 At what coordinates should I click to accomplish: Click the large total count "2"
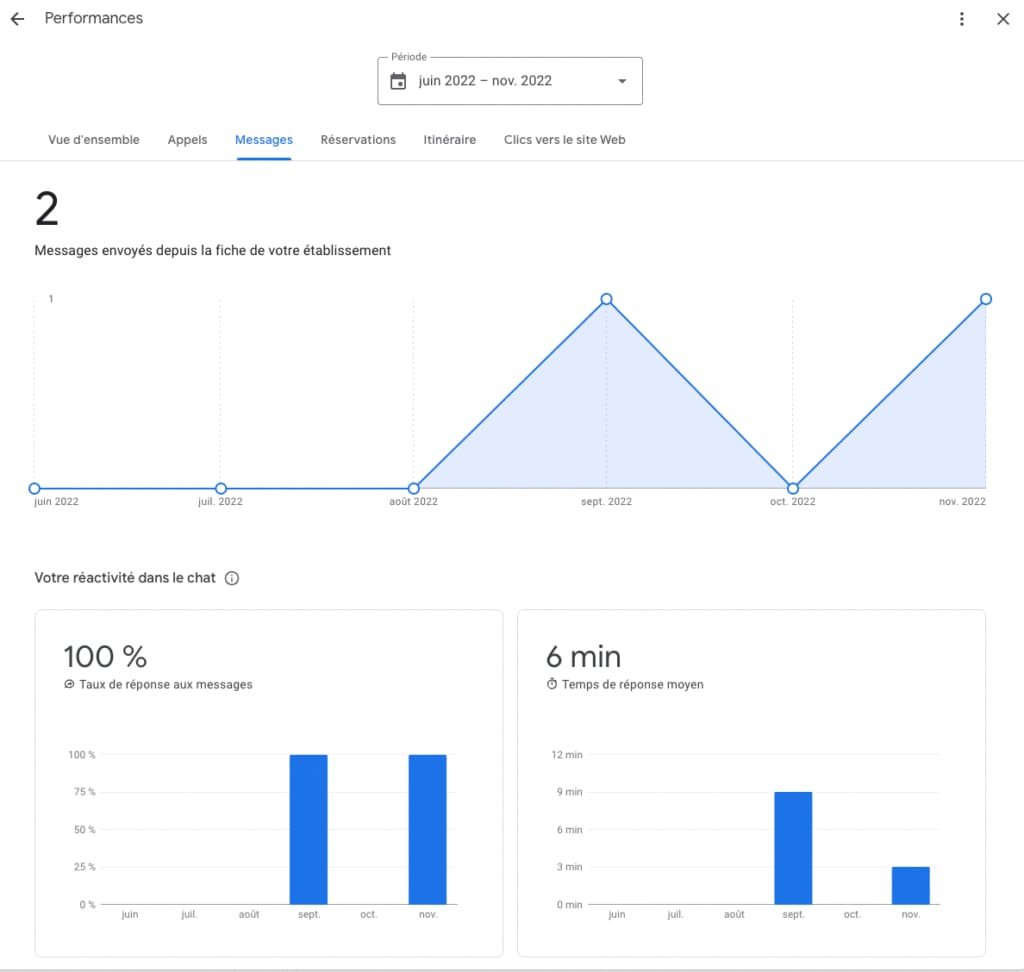[46, 209]
